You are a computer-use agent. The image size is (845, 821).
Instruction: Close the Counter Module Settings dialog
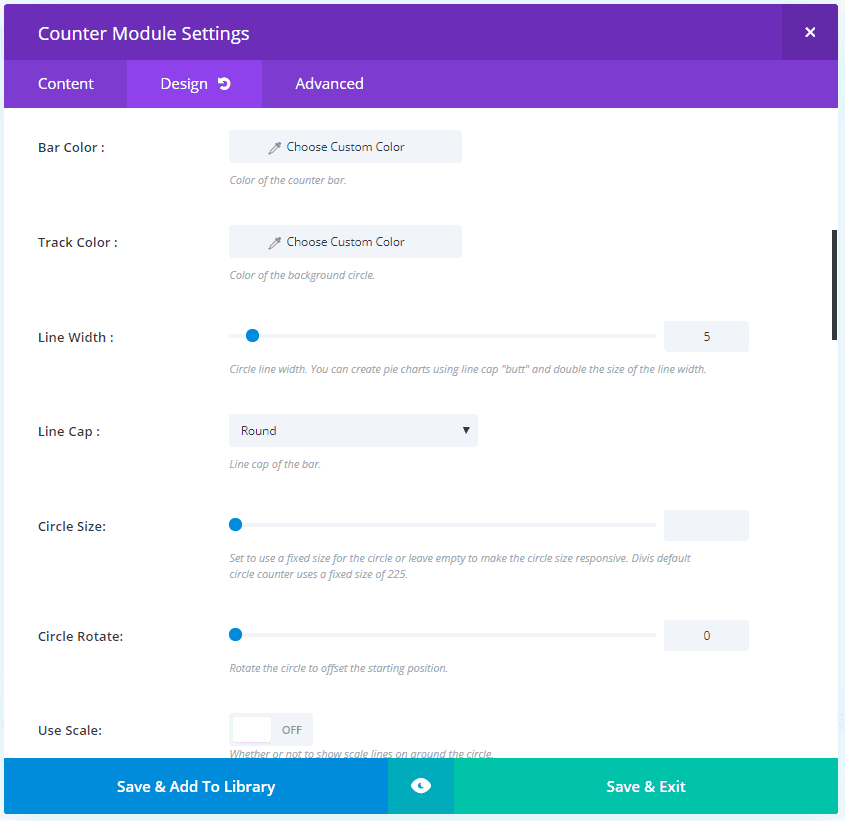click(810, 33)
